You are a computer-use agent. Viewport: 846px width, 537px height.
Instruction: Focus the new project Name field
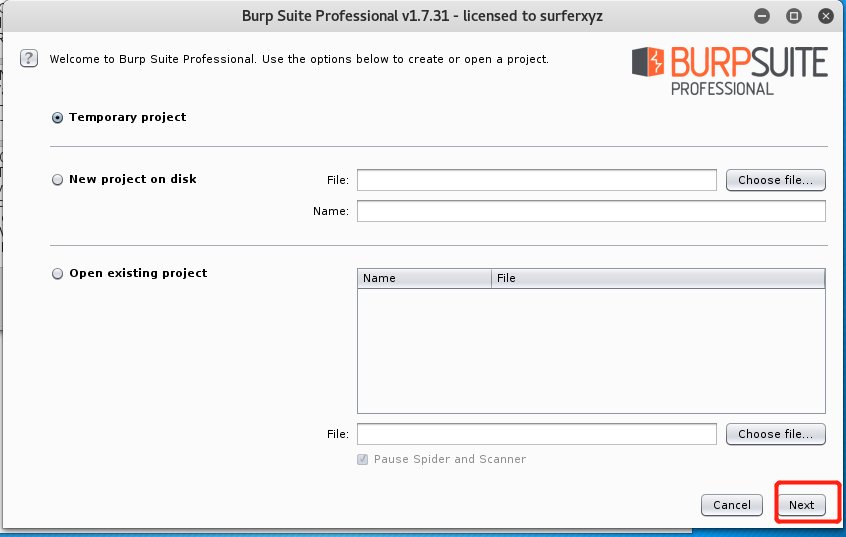pos(591,211)
